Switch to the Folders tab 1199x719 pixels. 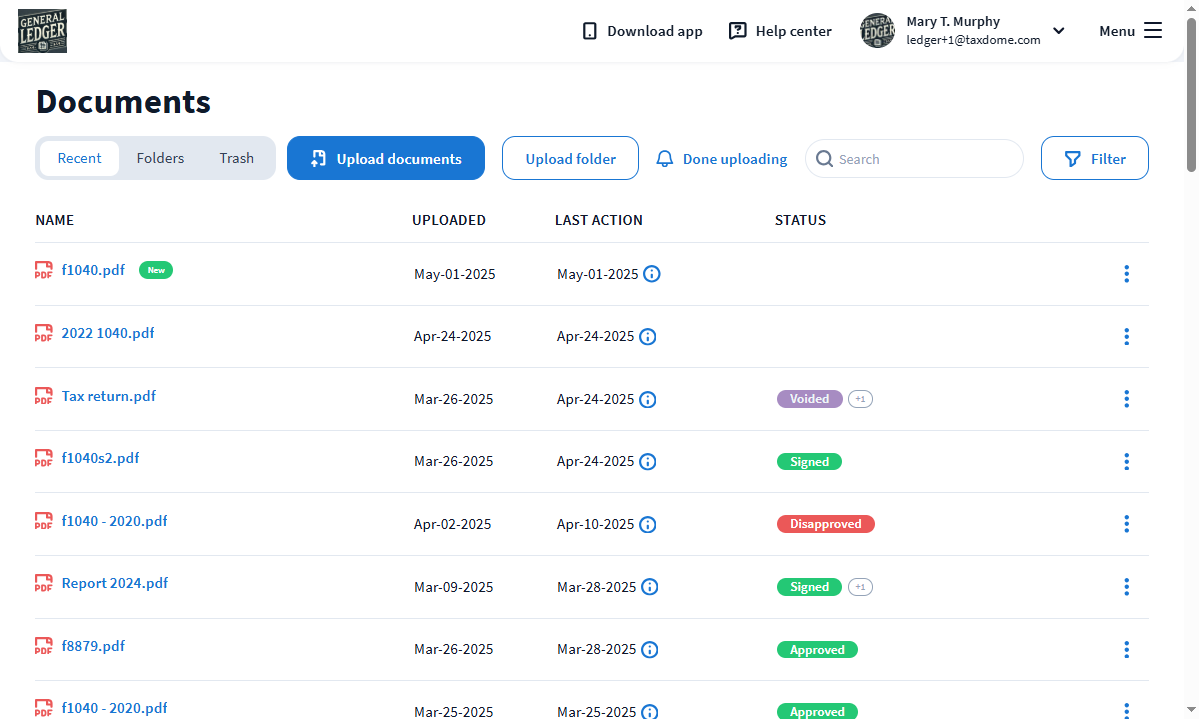160,158
